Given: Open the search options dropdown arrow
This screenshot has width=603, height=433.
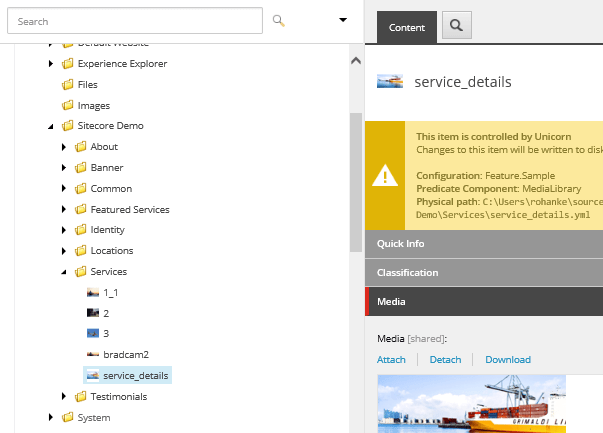Looking at the screenshot, I should [343, 19].
